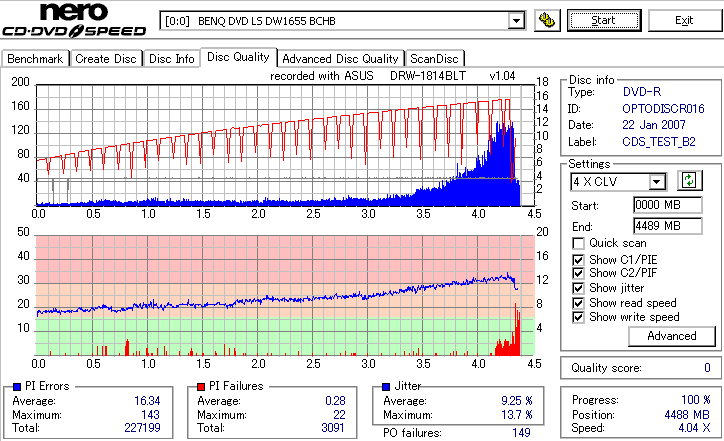Image resolution: width=724 pixels, height=441 pixels.
Task: Click the Start position field 0000 MB
Action: pos(668,205)
